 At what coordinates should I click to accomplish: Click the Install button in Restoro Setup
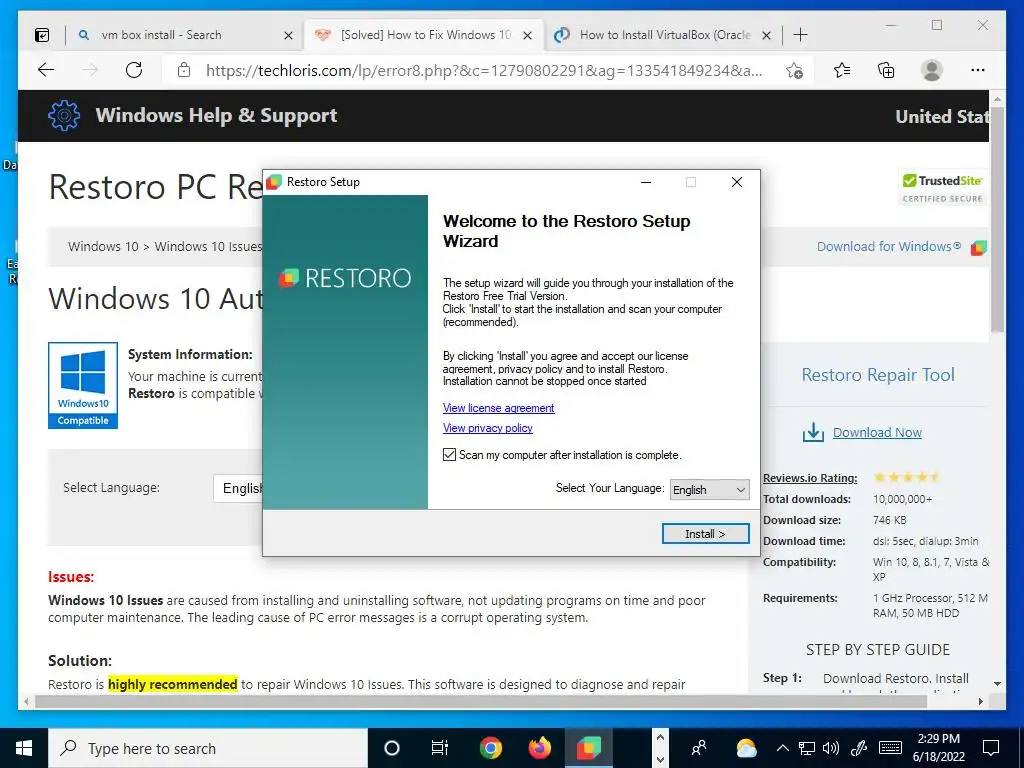coord(705,534)
